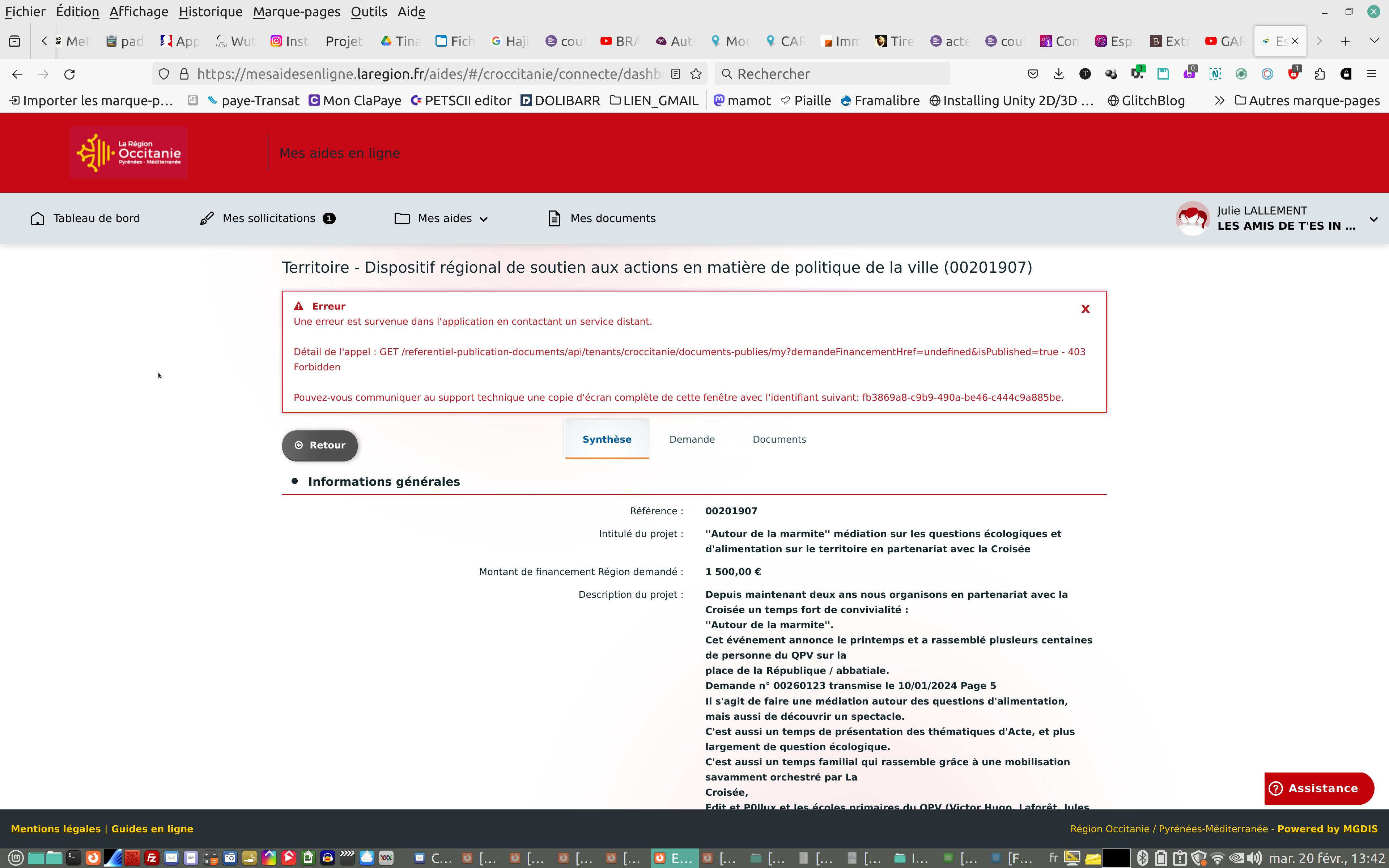Toggle reader view icon in address bar
The height and width of the screenshot is (868, 1389).
click(x=676, y=74)
